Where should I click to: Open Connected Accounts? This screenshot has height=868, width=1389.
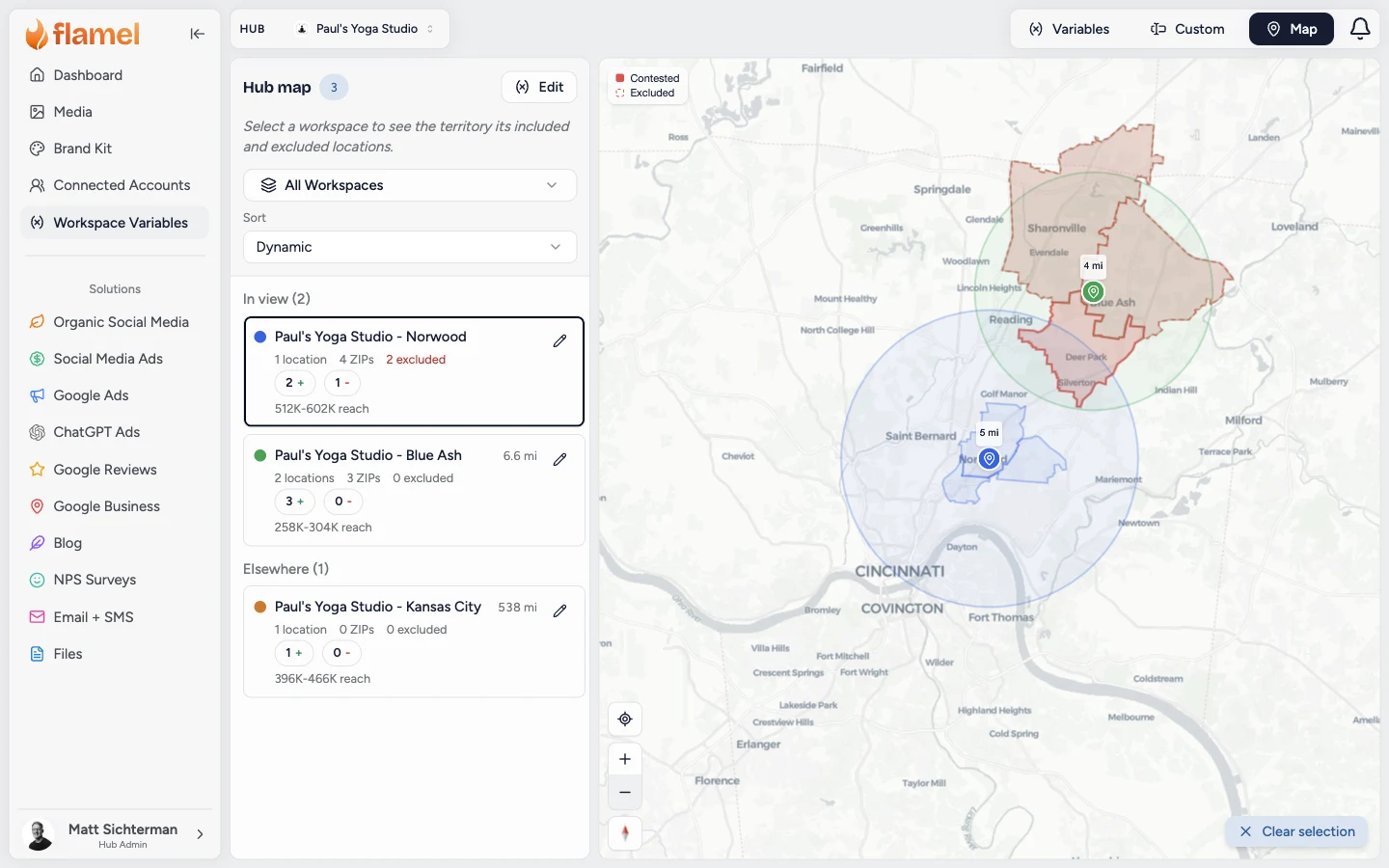pyautogui.click(x=115, y=185)
